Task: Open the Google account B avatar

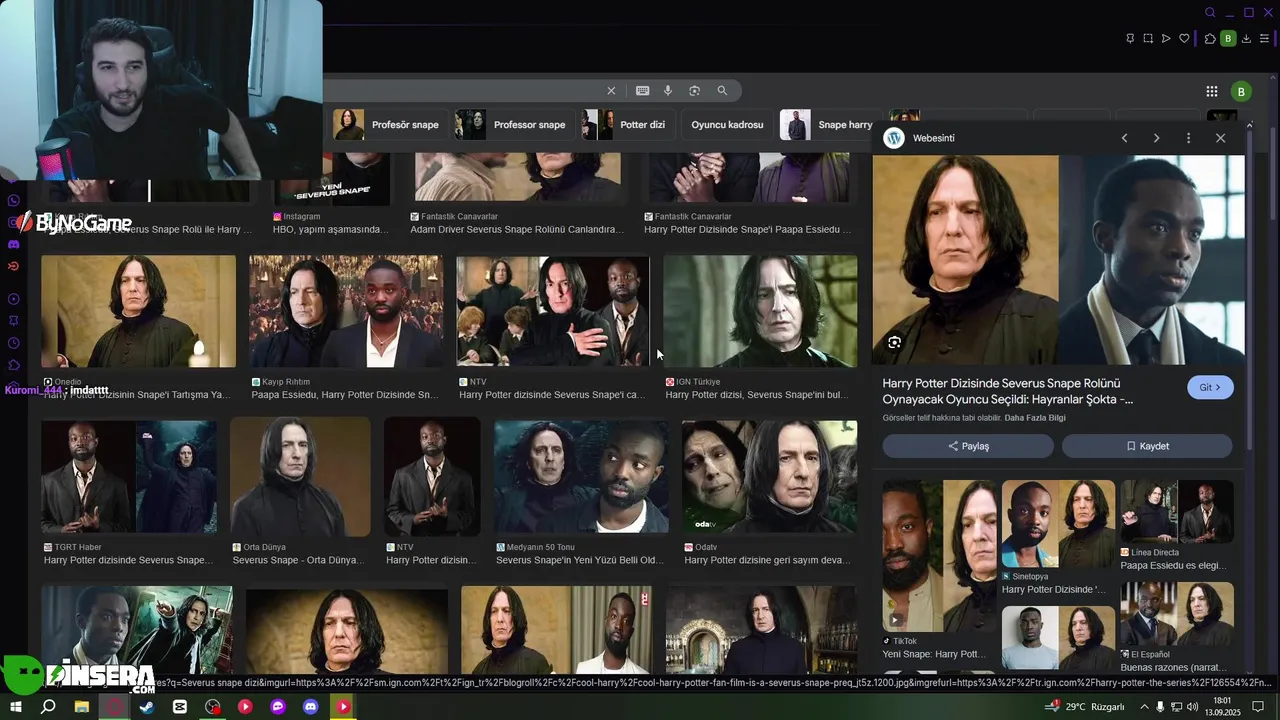Action: point(1241,92)
